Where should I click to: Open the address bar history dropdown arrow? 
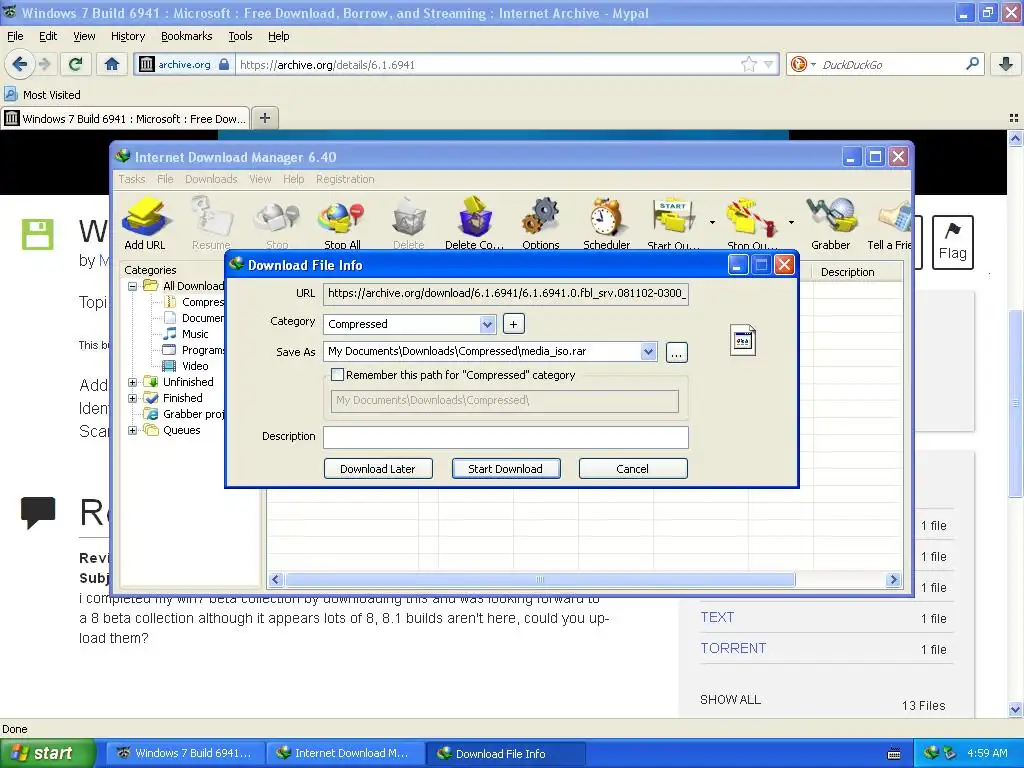pyautogui.click(x=769, y=64)
